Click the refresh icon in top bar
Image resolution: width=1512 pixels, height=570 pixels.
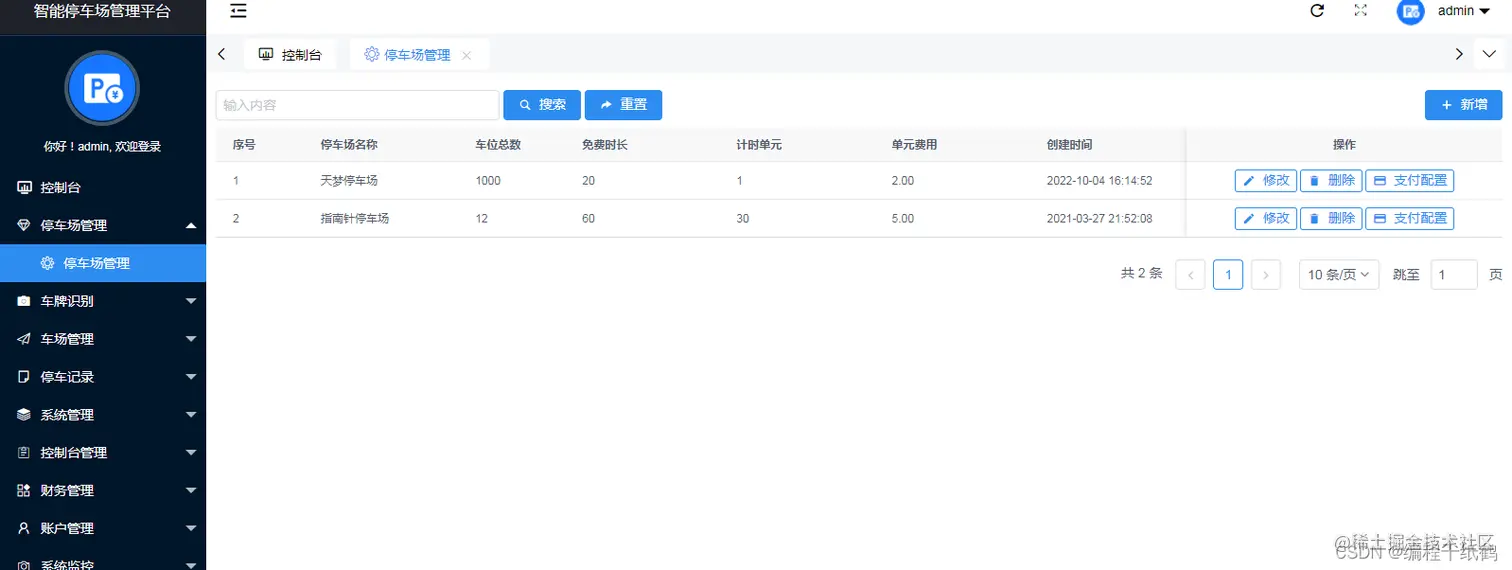tap(1317, 10)
